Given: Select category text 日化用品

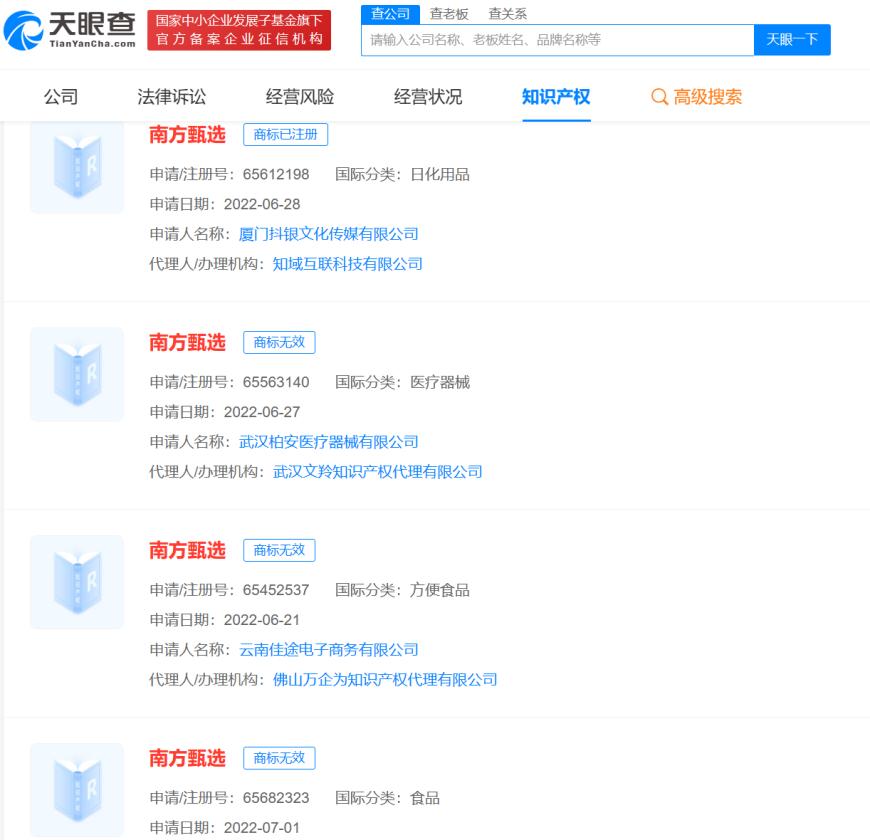Looking at the screenshot, I should coord(440,174).
